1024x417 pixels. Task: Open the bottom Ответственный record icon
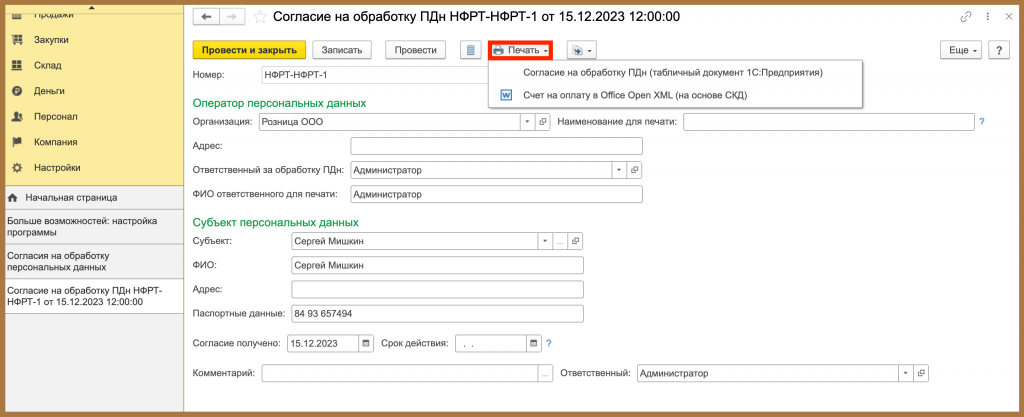(921, 373)
